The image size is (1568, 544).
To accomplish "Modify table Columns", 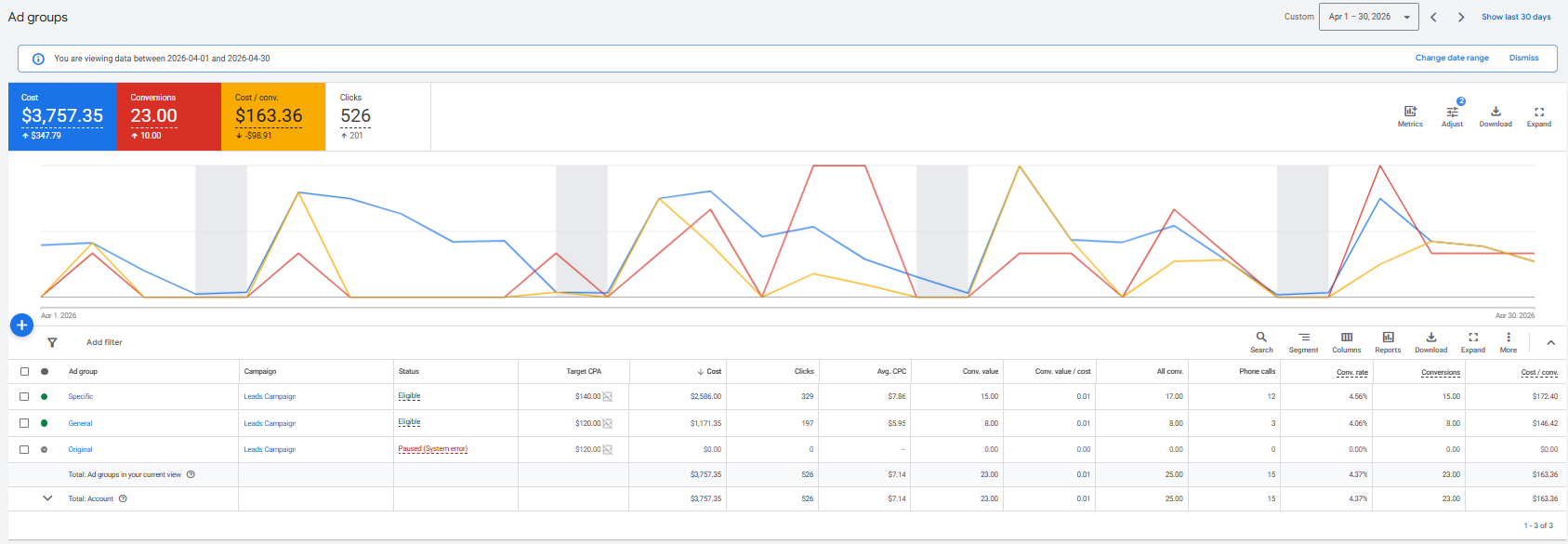I will click(1347, 342).
